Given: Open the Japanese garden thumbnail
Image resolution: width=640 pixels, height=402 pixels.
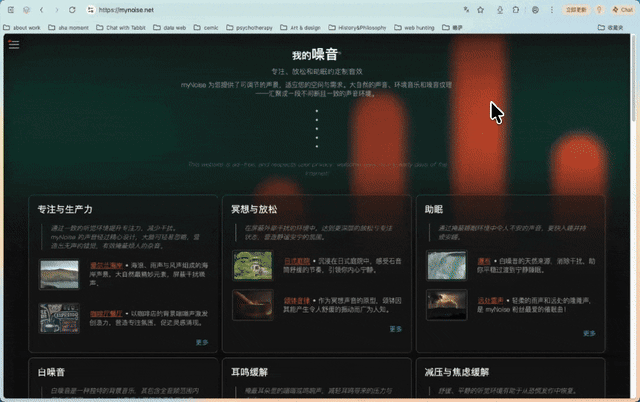Looking at the screenshot, I should coord(253,266).
